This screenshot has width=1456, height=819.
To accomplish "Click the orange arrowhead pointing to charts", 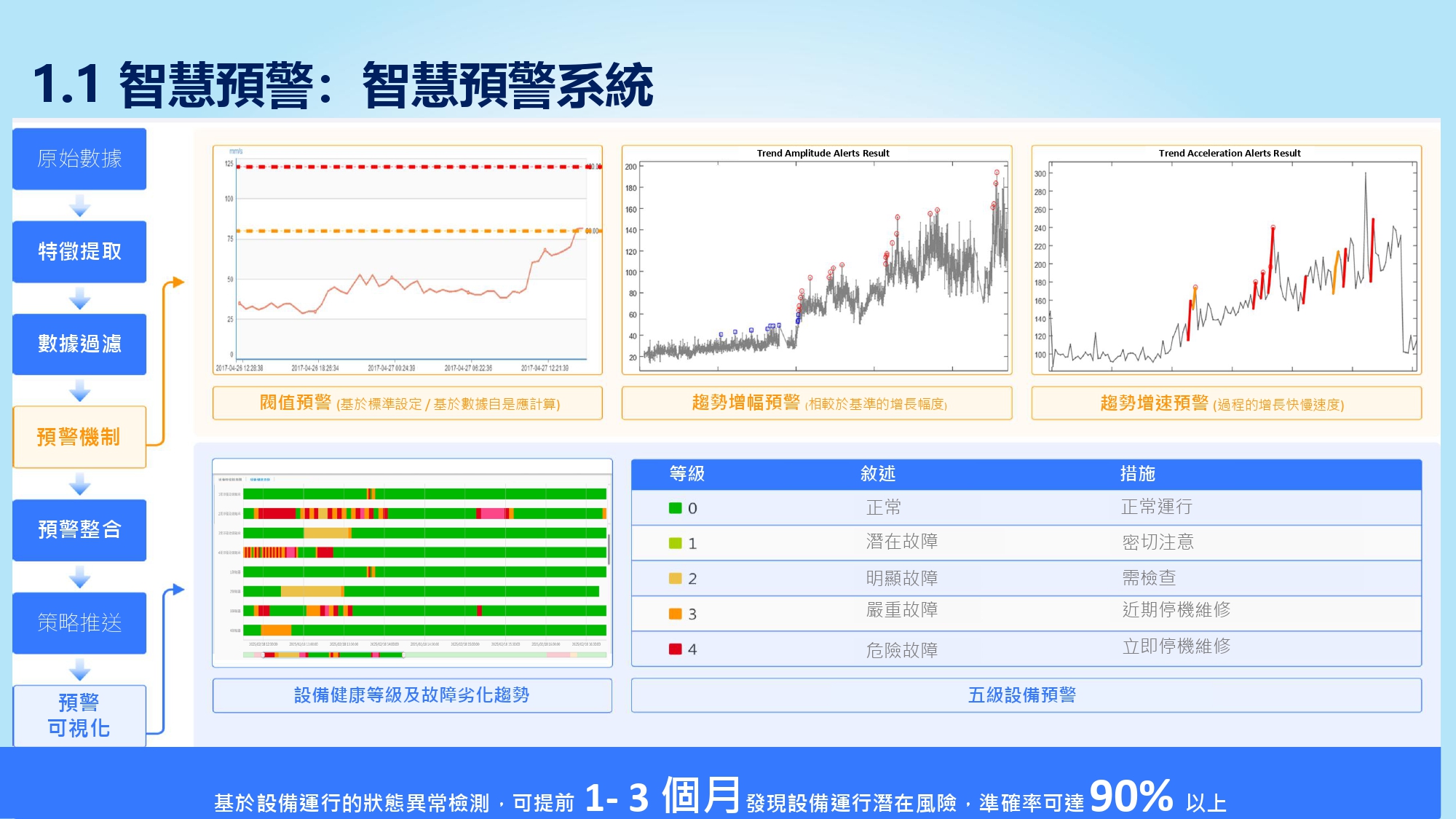I will point(178,282).
